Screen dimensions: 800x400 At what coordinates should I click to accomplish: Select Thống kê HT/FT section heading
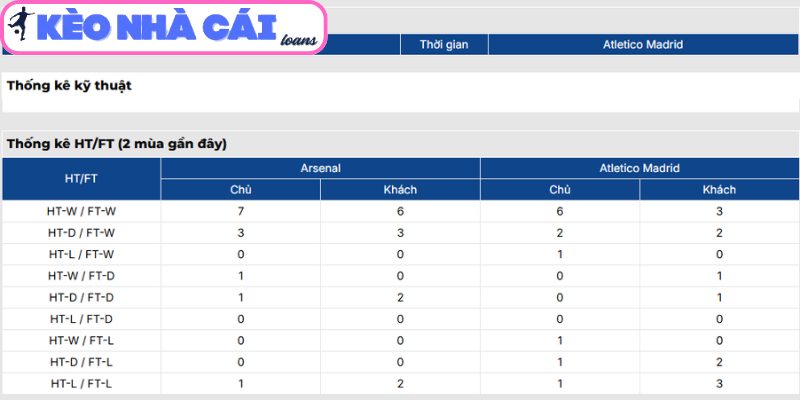[x=116, y=144]
